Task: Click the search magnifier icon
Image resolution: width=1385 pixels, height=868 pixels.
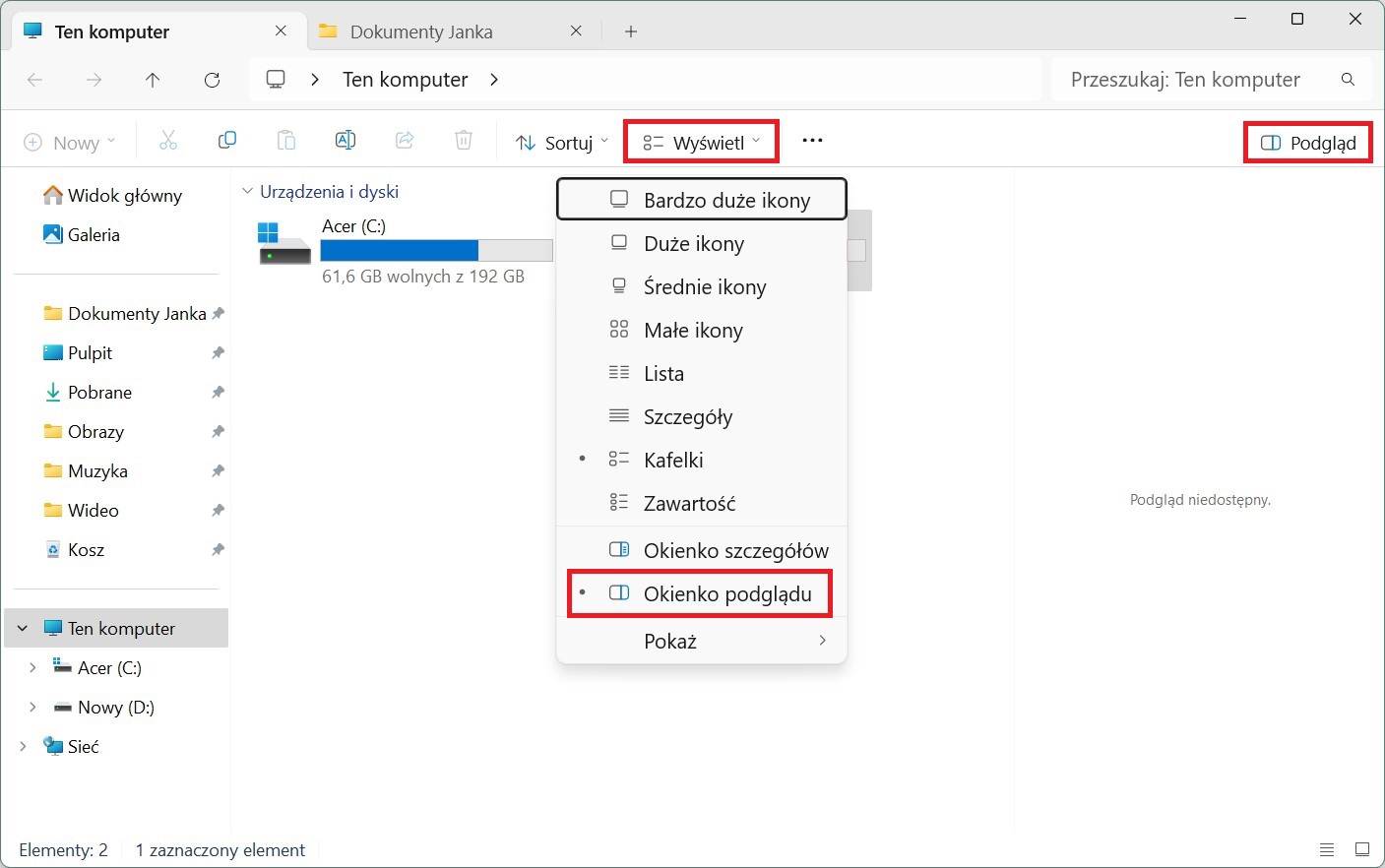Action: (1348, 80)
